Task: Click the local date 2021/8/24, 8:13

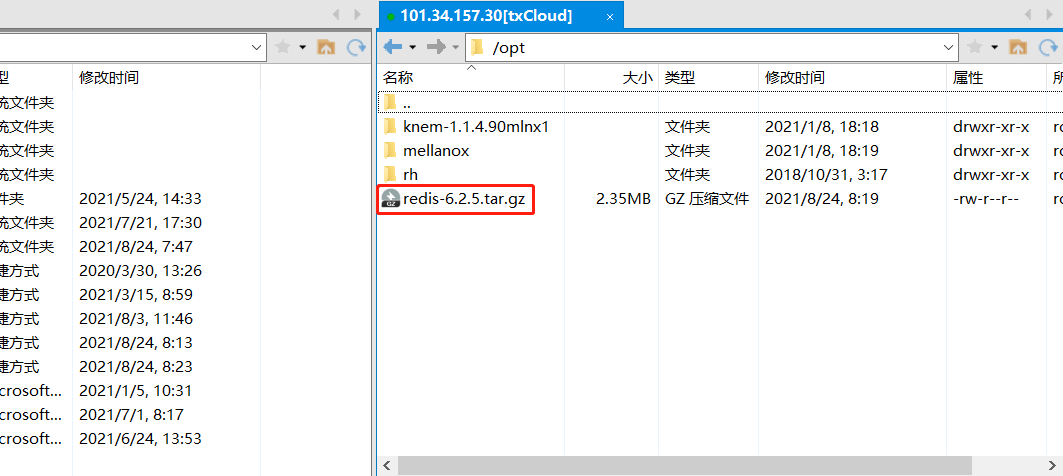Action: 136,343
